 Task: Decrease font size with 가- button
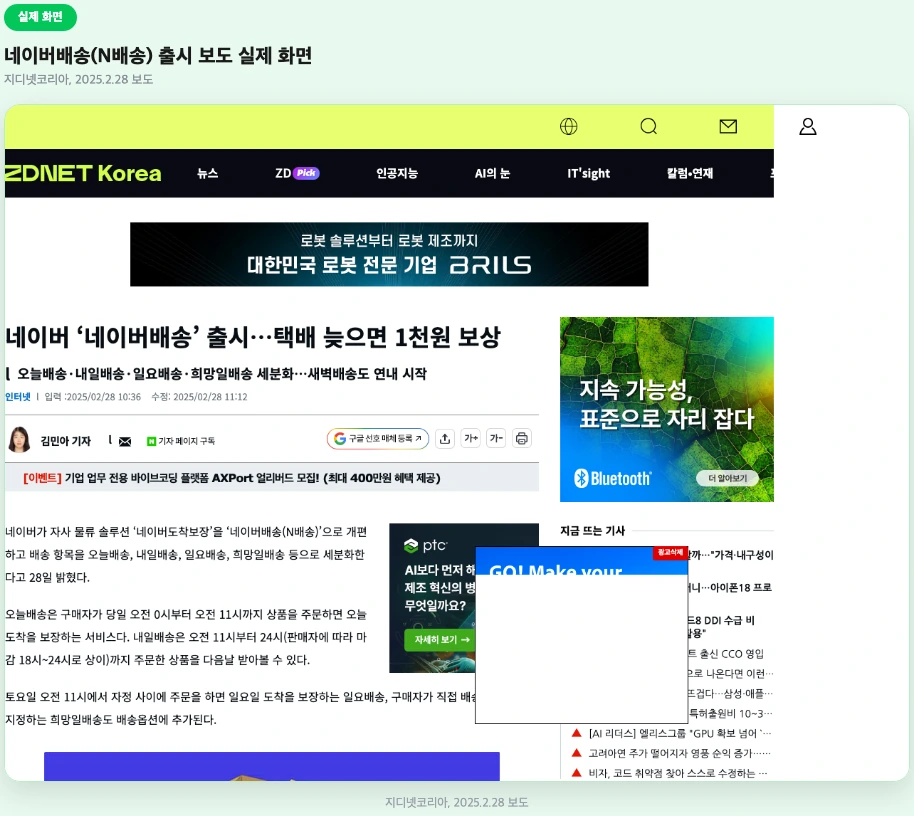[x=496, y=438]
